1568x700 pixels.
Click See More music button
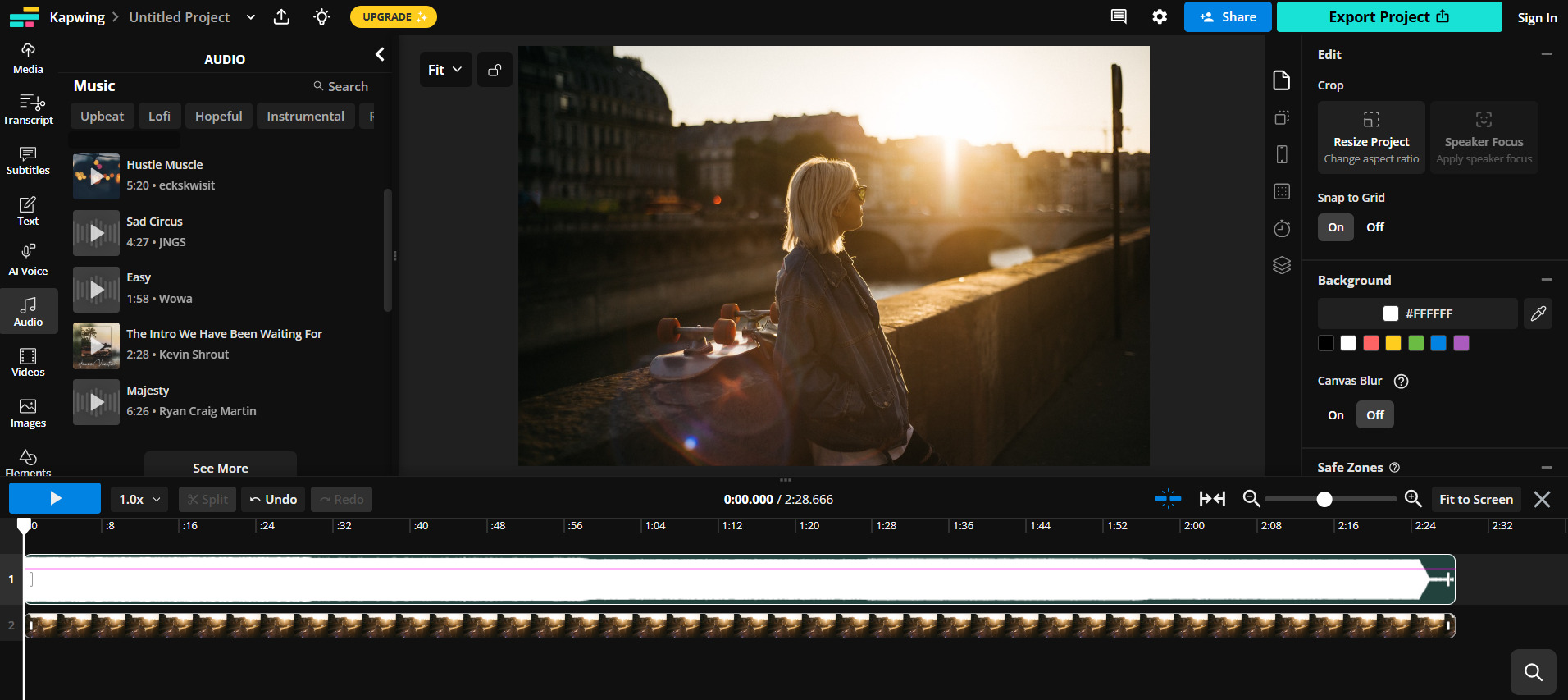coord(221,468)
